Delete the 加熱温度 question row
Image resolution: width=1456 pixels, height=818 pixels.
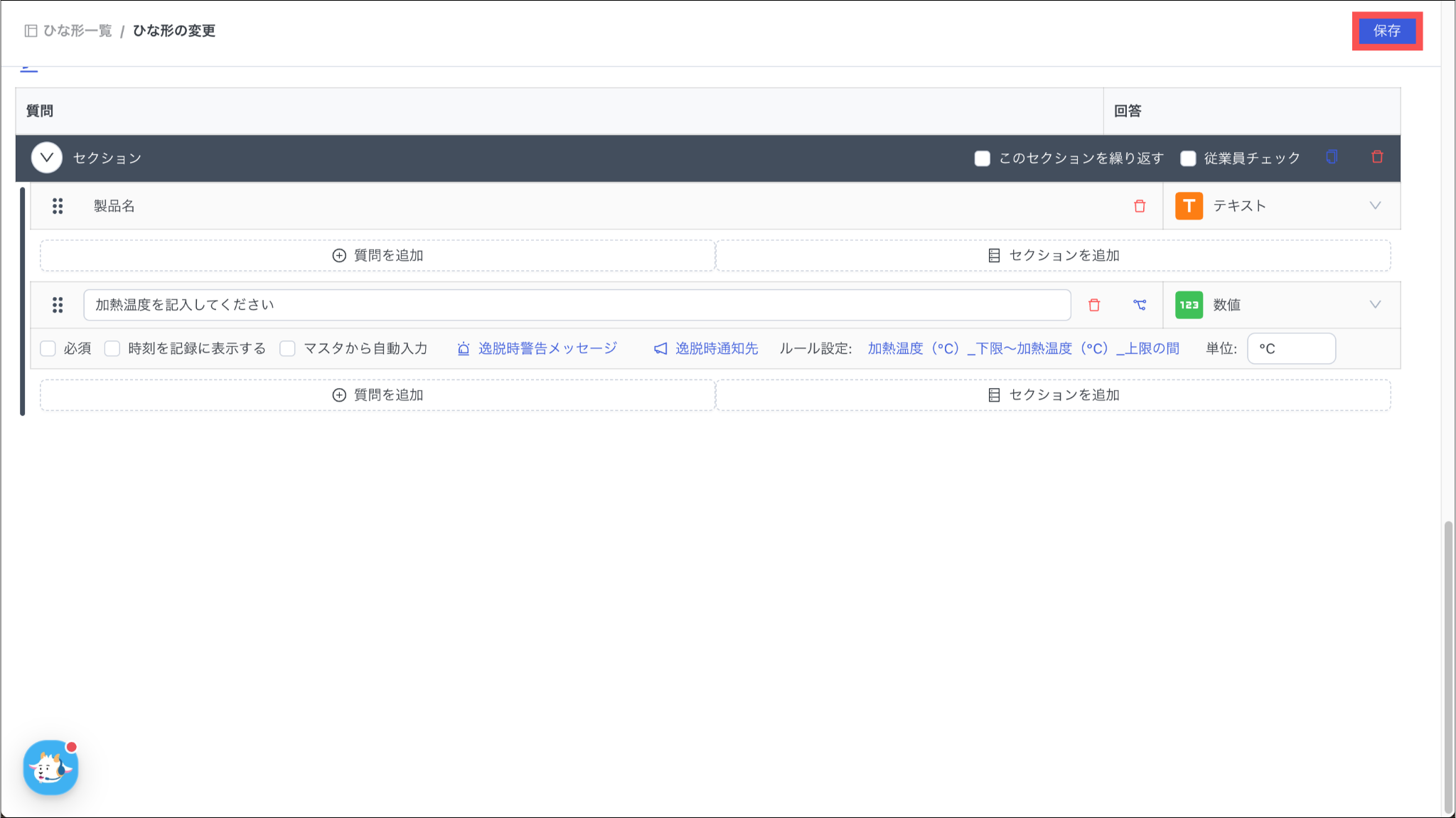click(1094, 305)
